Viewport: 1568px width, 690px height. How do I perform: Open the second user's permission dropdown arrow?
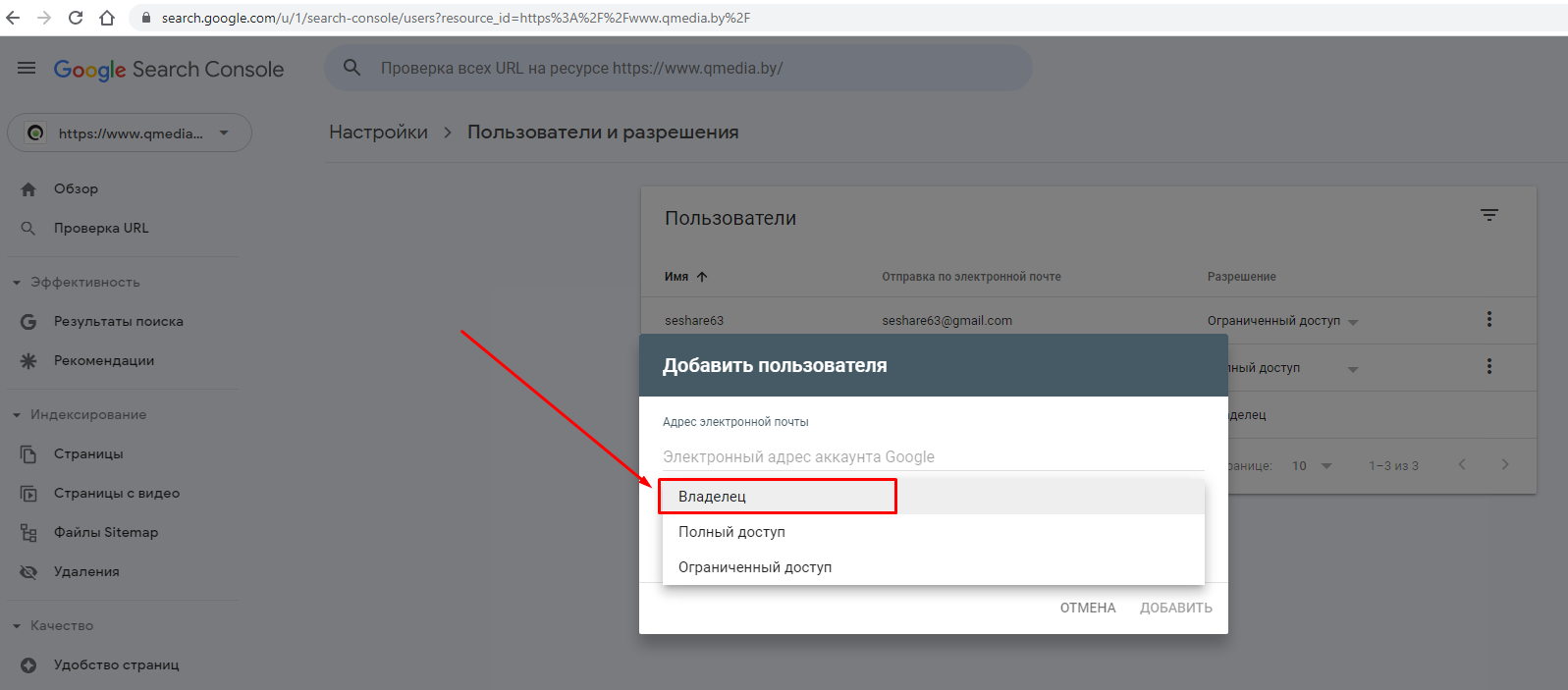[x=1353, y=369]
